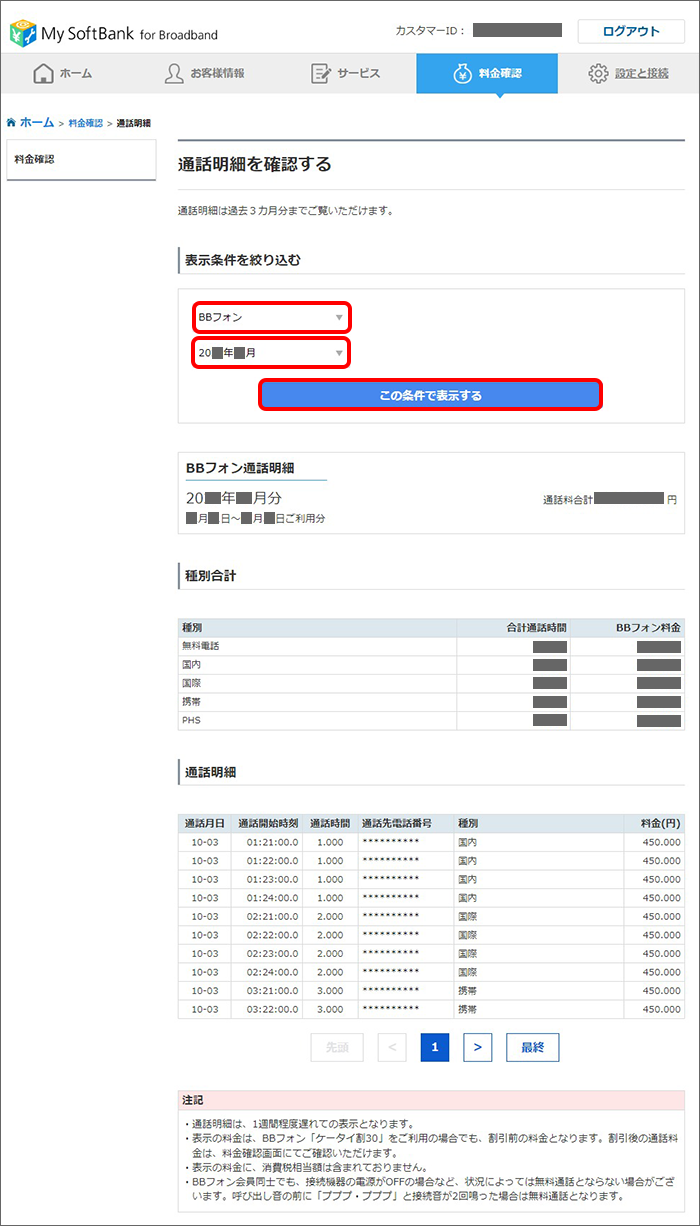Click the 01:21:00.0 call start time cell

[x=267, y=842]
